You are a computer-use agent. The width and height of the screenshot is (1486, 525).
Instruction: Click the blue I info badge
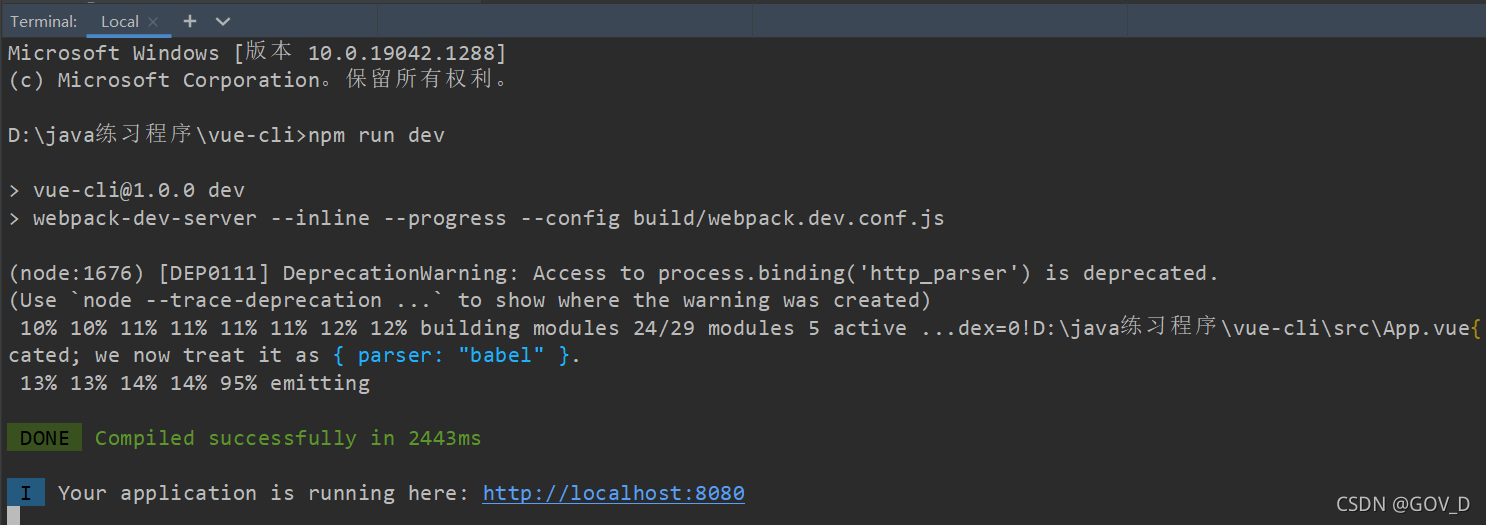point(26,493)
